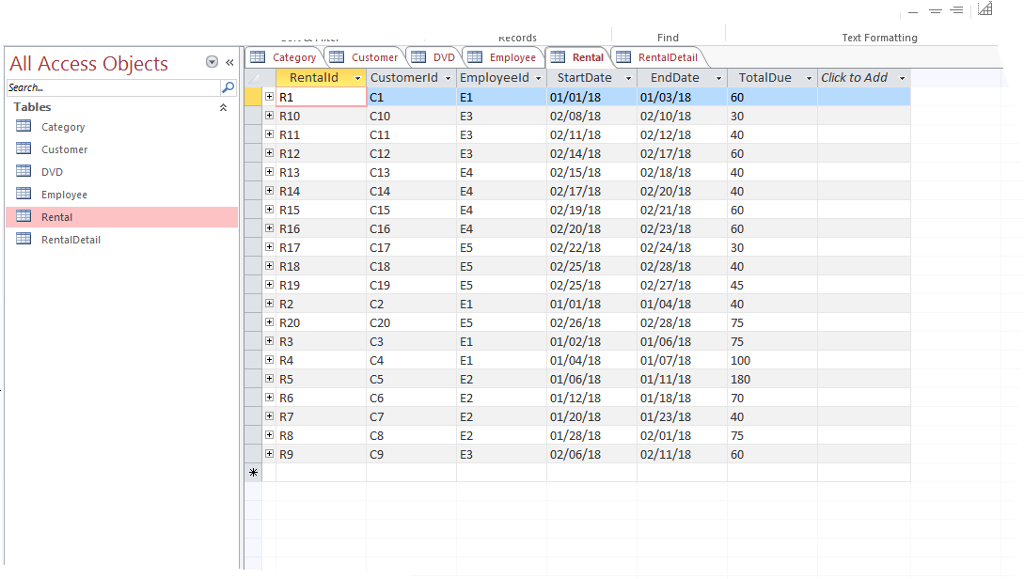Click the Customer table icon in All Access Objects
The width and height of the screenshot is (1024, 579).
tap(23, 149)
